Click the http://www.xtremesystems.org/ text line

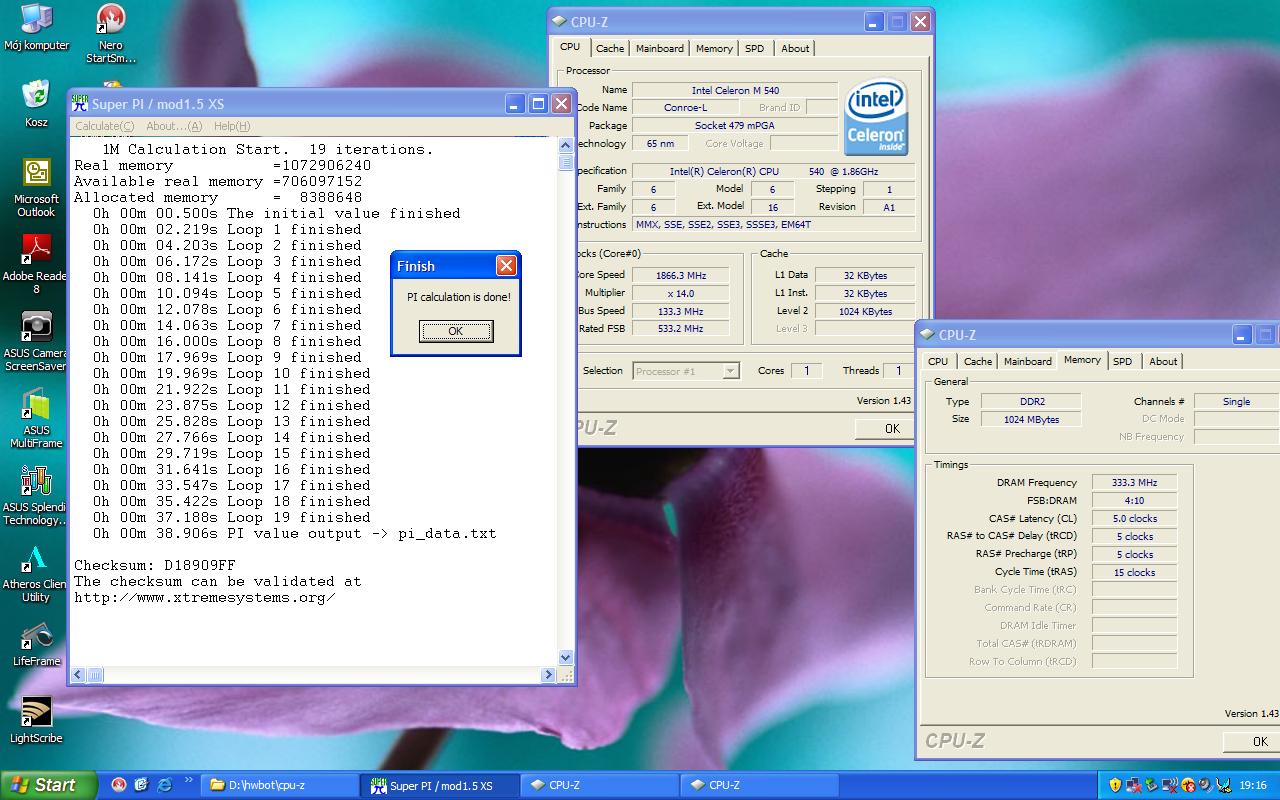pyautogui.click(x=205, y=597)
